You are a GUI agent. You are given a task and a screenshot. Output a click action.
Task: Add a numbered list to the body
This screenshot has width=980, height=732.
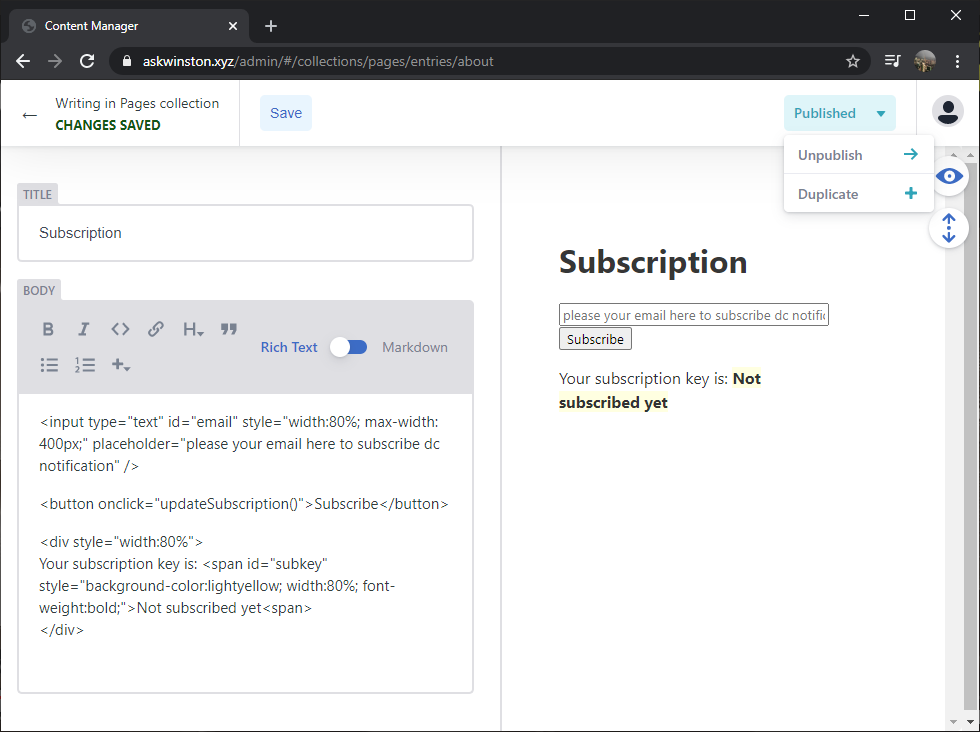pos(85,364)
